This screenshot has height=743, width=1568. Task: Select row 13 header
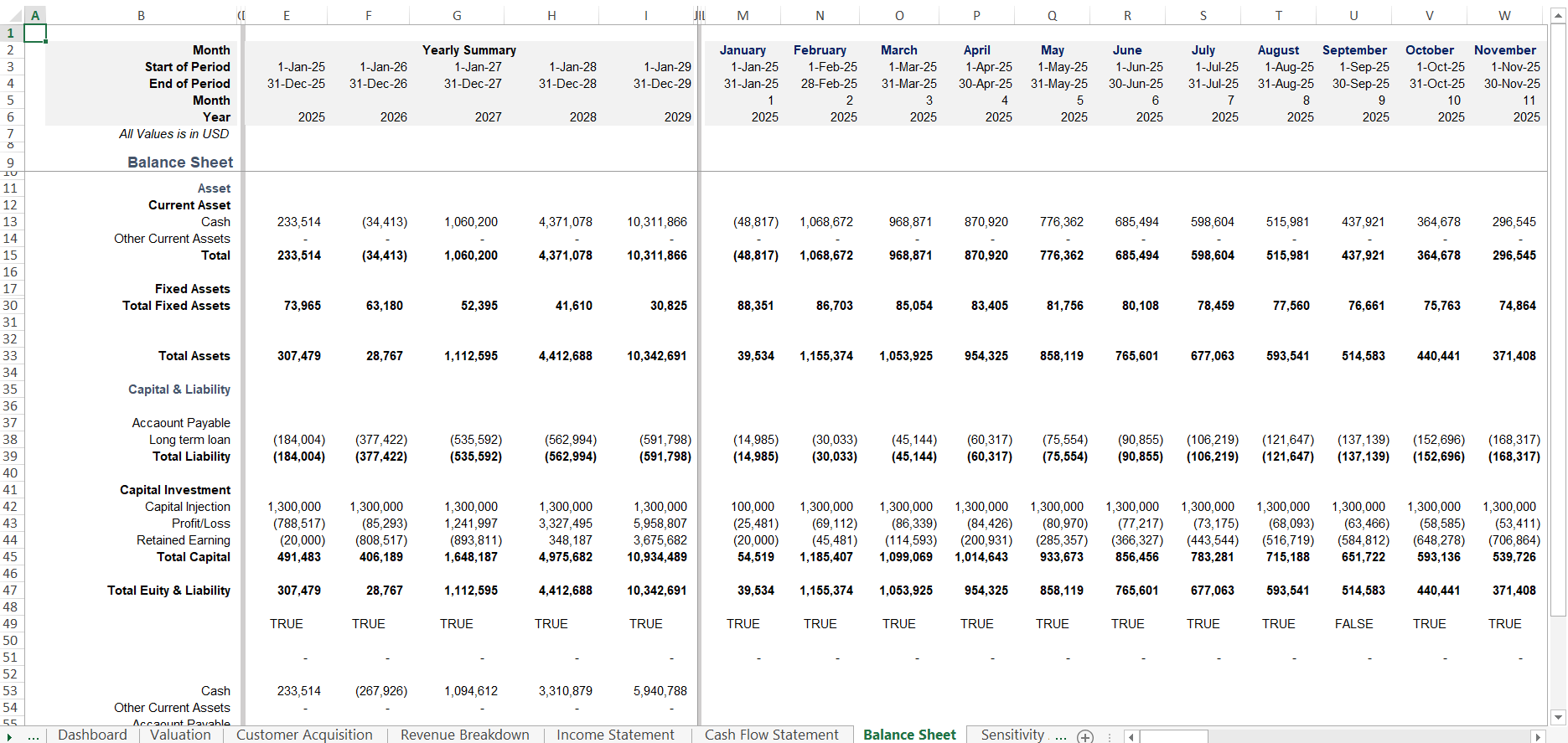[10, 222]
